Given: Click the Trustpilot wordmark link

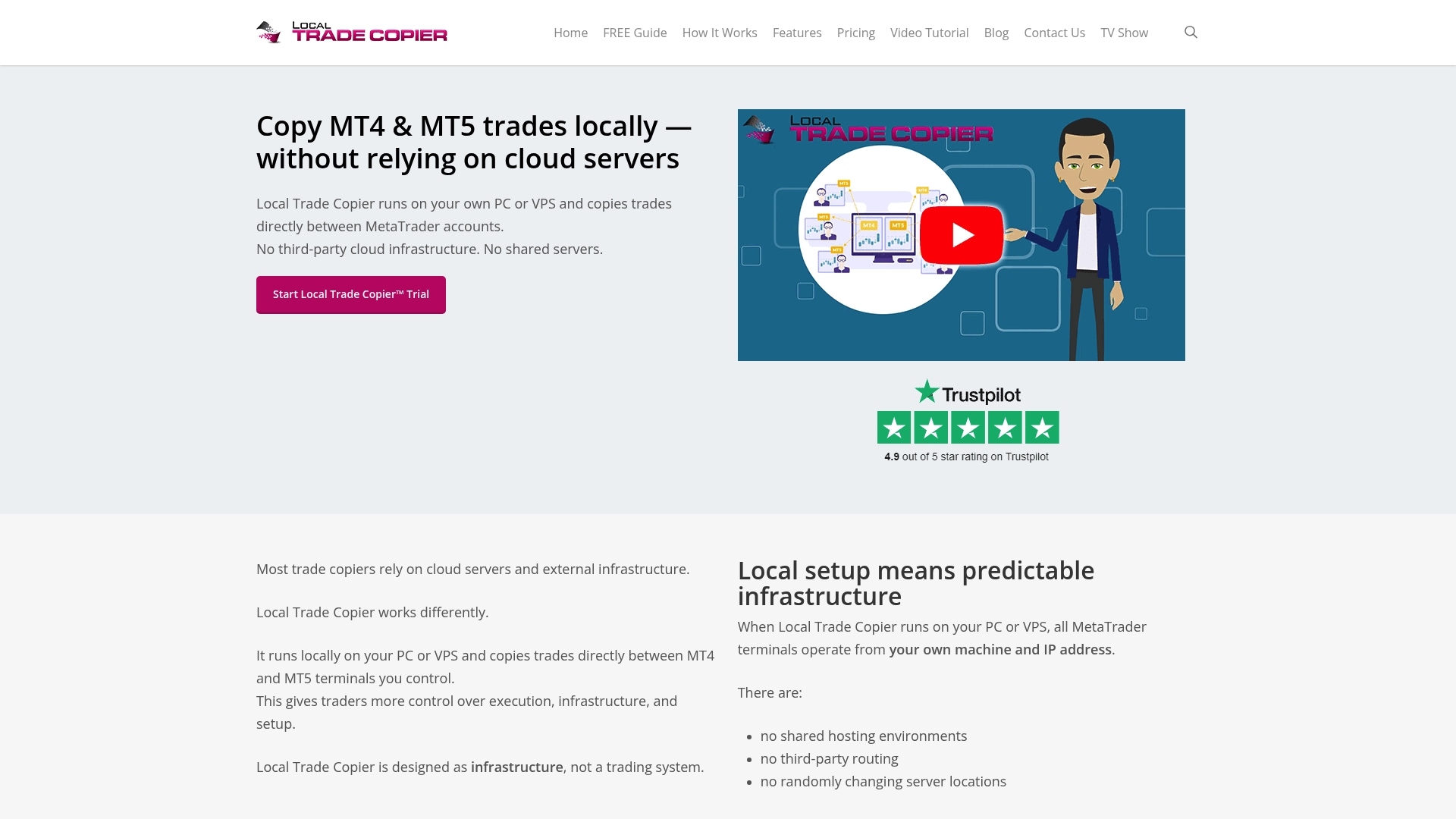Looking at the screenshot, I should coord(982,393).
